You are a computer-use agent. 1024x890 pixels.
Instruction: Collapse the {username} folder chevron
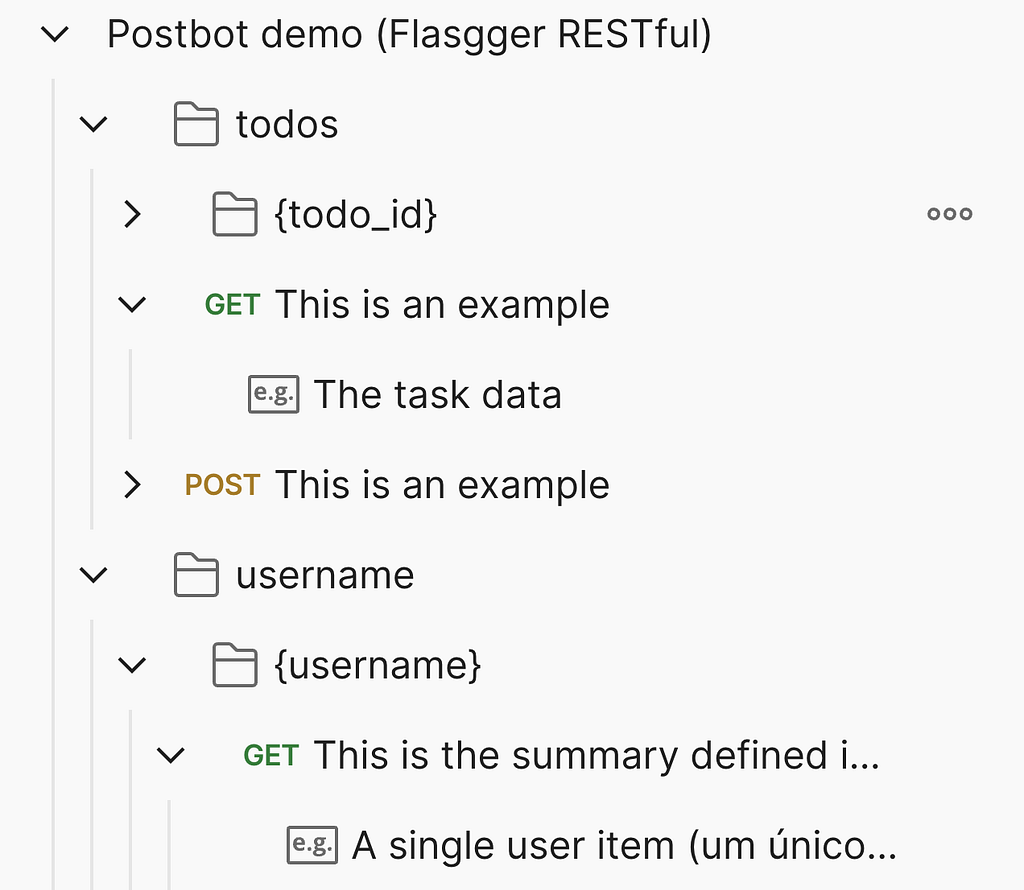tap(132, 665)
